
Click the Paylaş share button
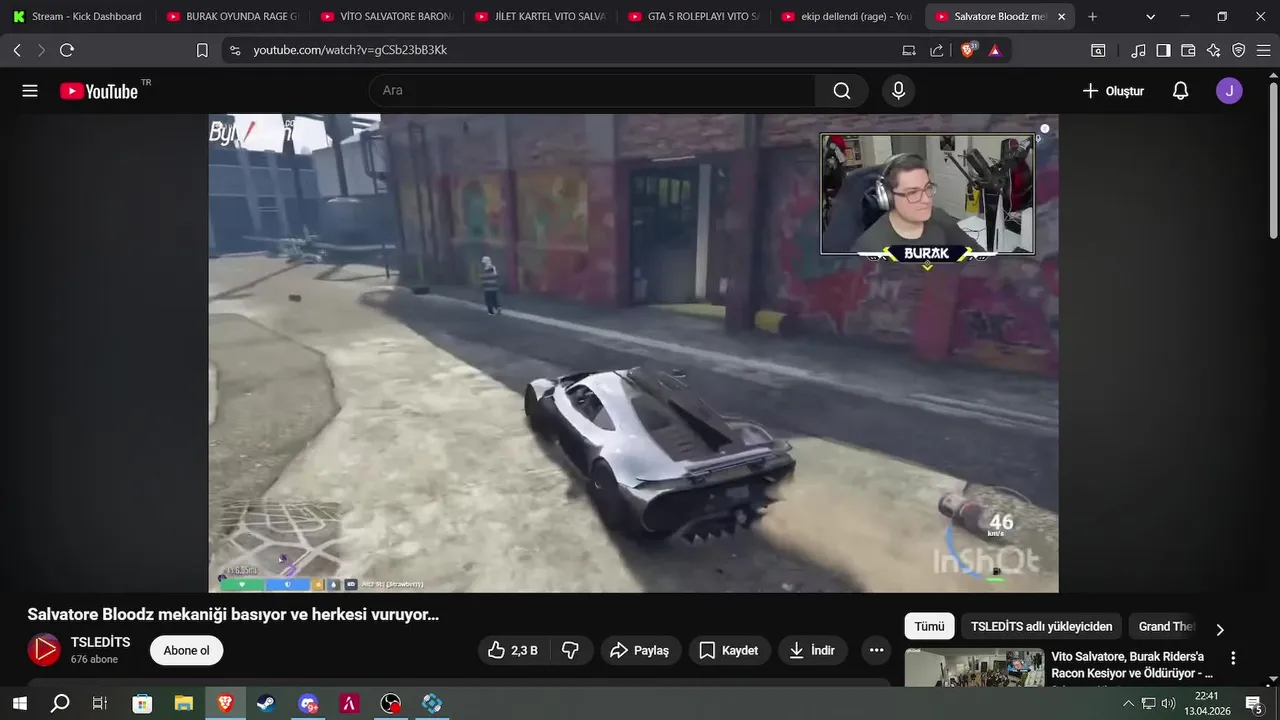(x=640, y=650)
